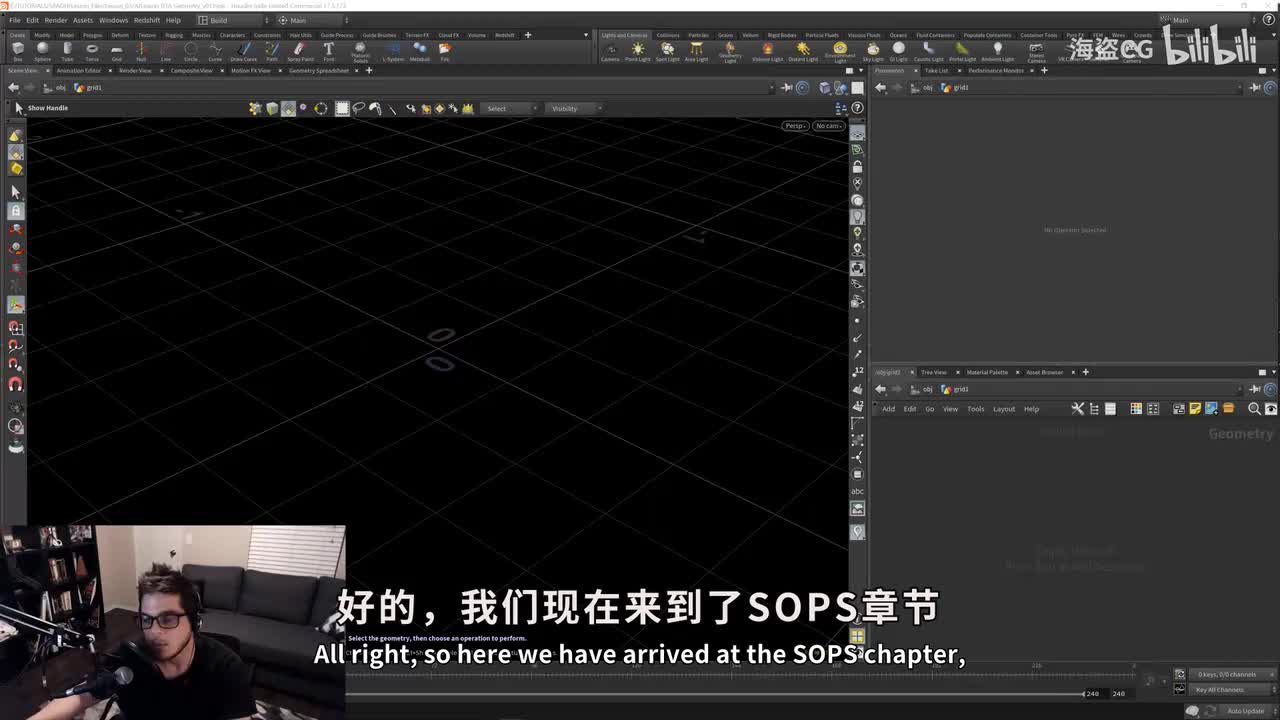Screen dimensions: 1280x720
Task: Select the Platonic Solids shelf tool
Action: click(x=360, y=52)
